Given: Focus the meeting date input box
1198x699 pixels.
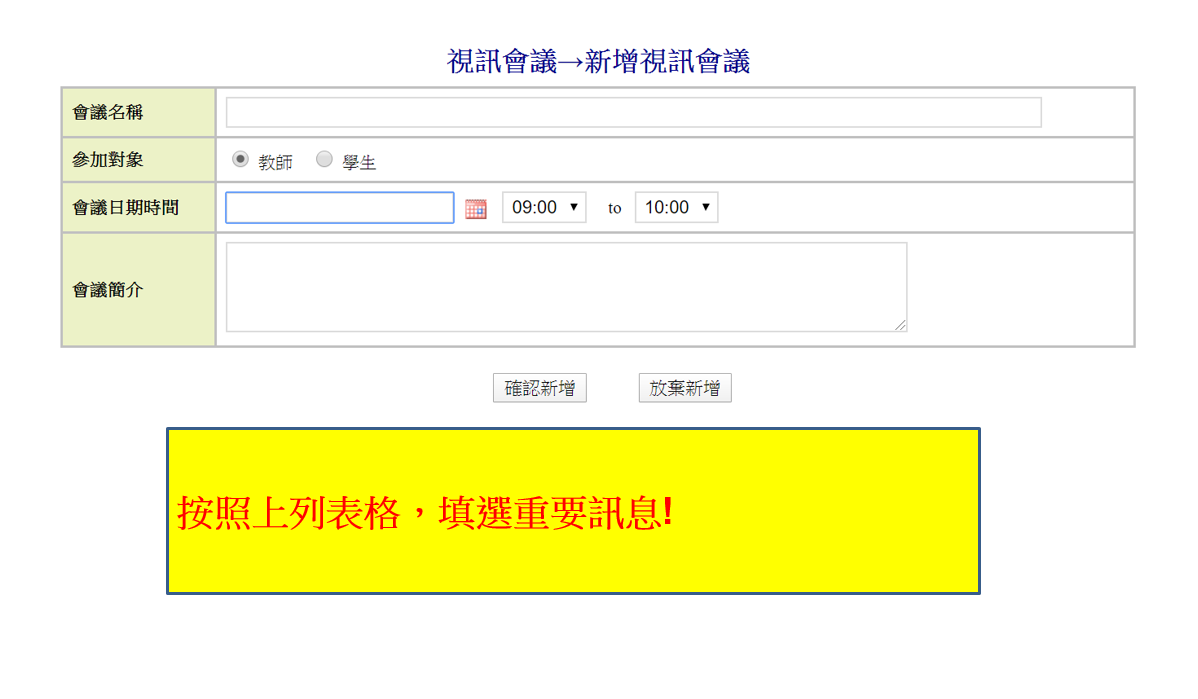Looking at the screenshot, I should 340,208.
